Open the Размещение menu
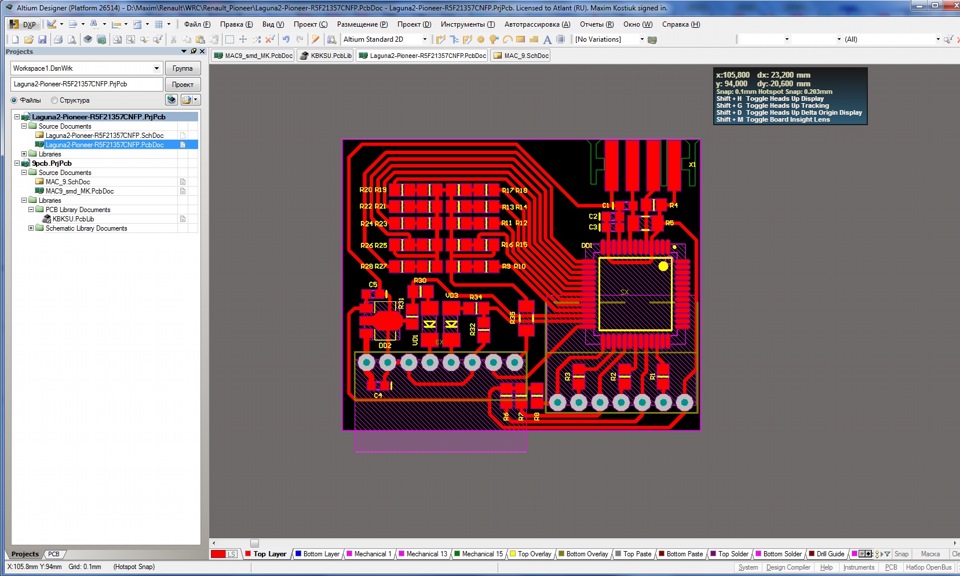 (362, 24)
